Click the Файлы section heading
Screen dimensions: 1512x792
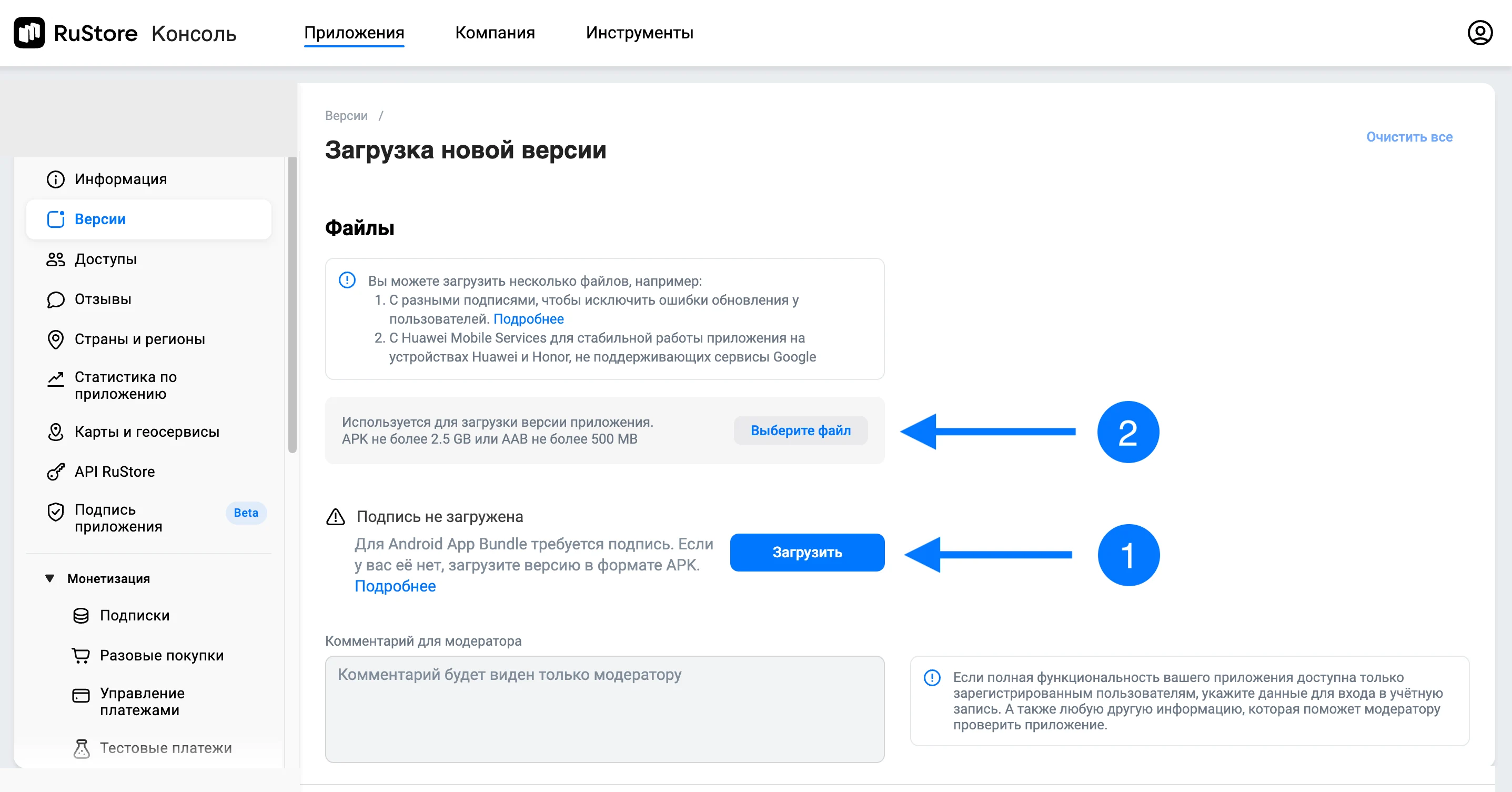pos(359,228)
